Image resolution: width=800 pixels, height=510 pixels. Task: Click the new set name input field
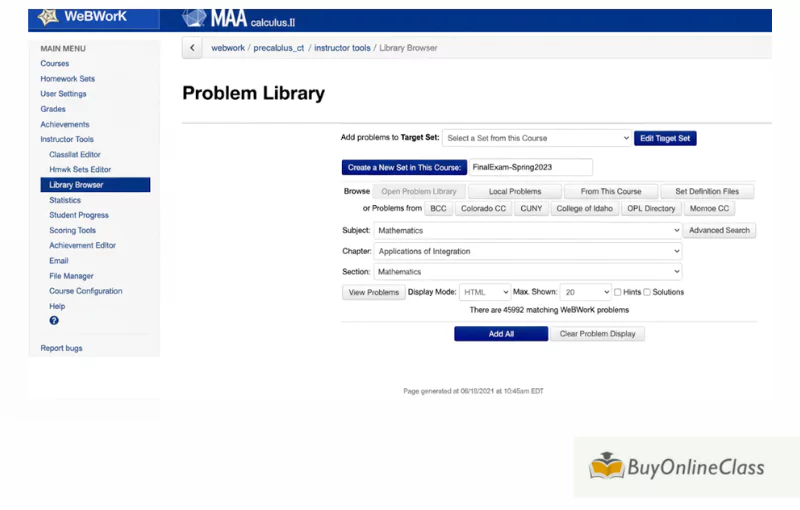coord(530,167)
